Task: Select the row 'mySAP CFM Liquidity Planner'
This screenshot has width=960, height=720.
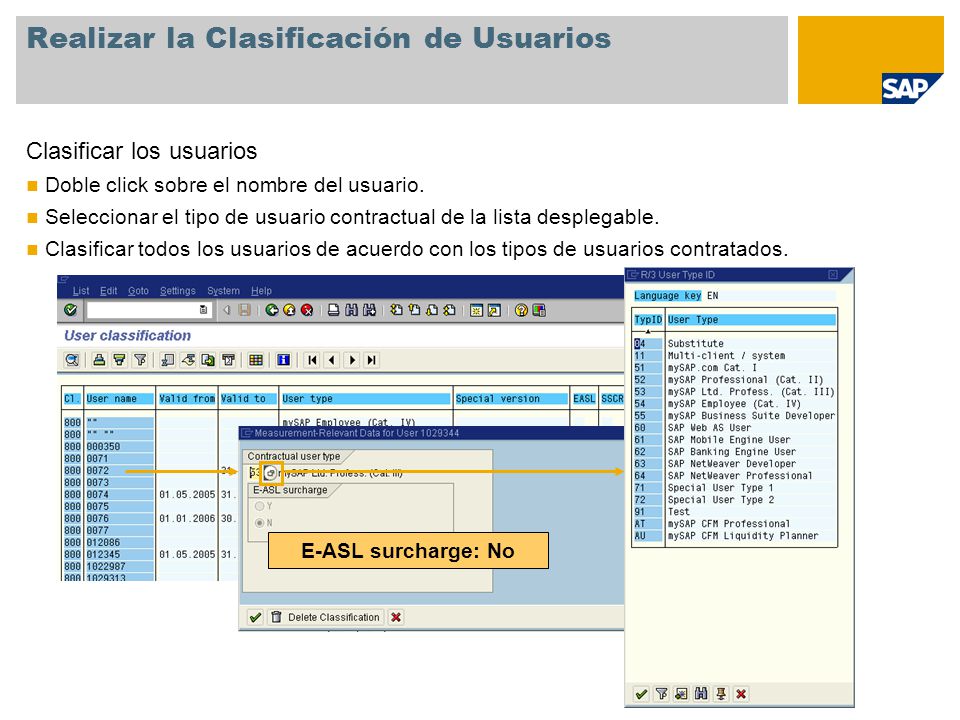Action: tap(735, 536)
